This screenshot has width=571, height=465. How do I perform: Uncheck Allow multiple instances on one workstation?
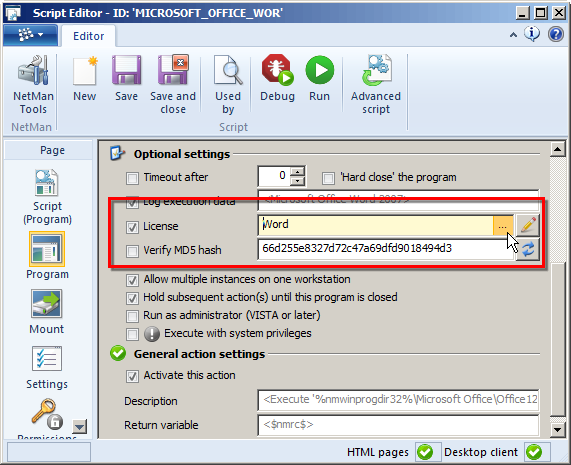132,280
